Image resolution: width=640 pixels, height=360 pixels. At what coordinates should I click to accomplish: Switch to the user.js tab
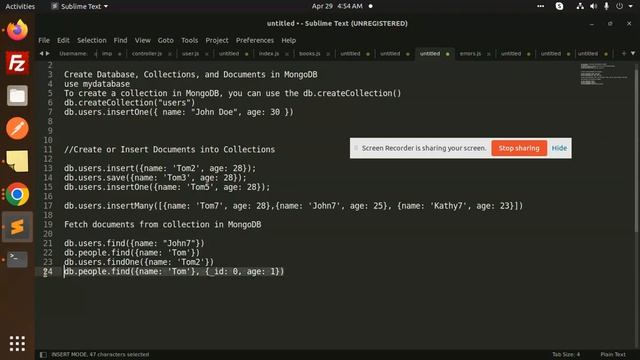click(x=190, y=54)
